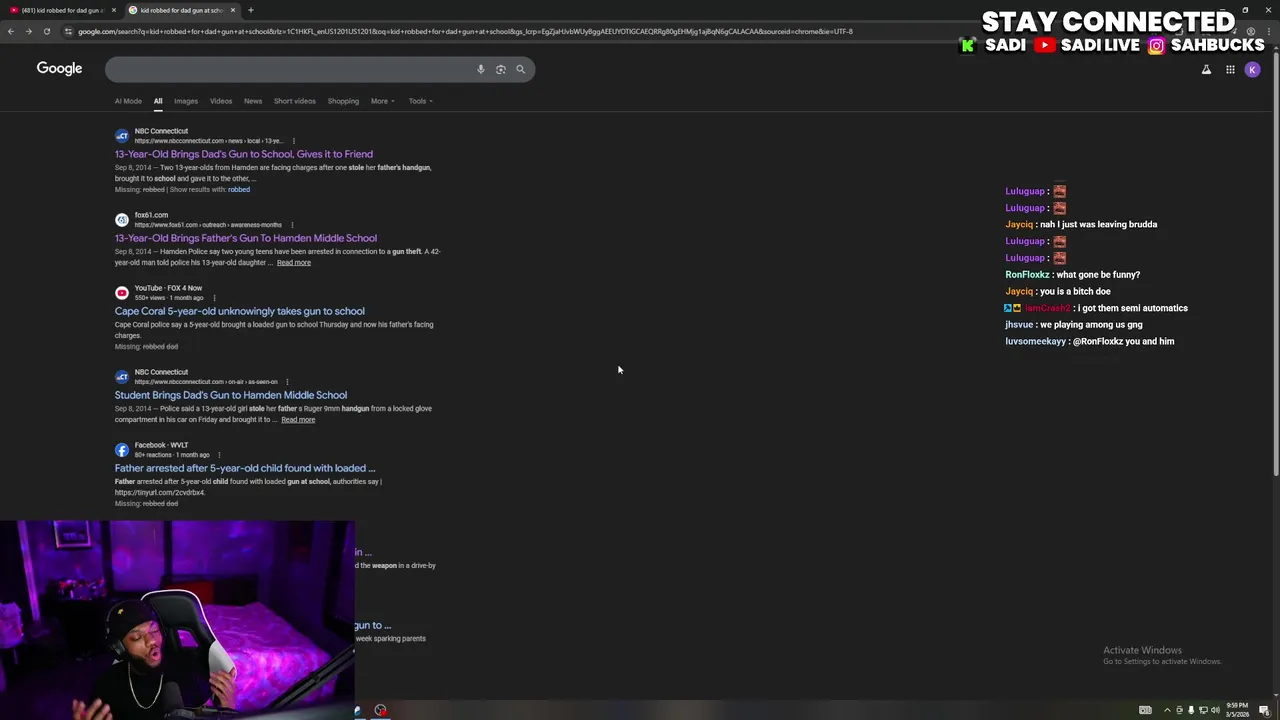Open options for first NBC Connecticut result
1280x720 pixels.
point(293,141)
